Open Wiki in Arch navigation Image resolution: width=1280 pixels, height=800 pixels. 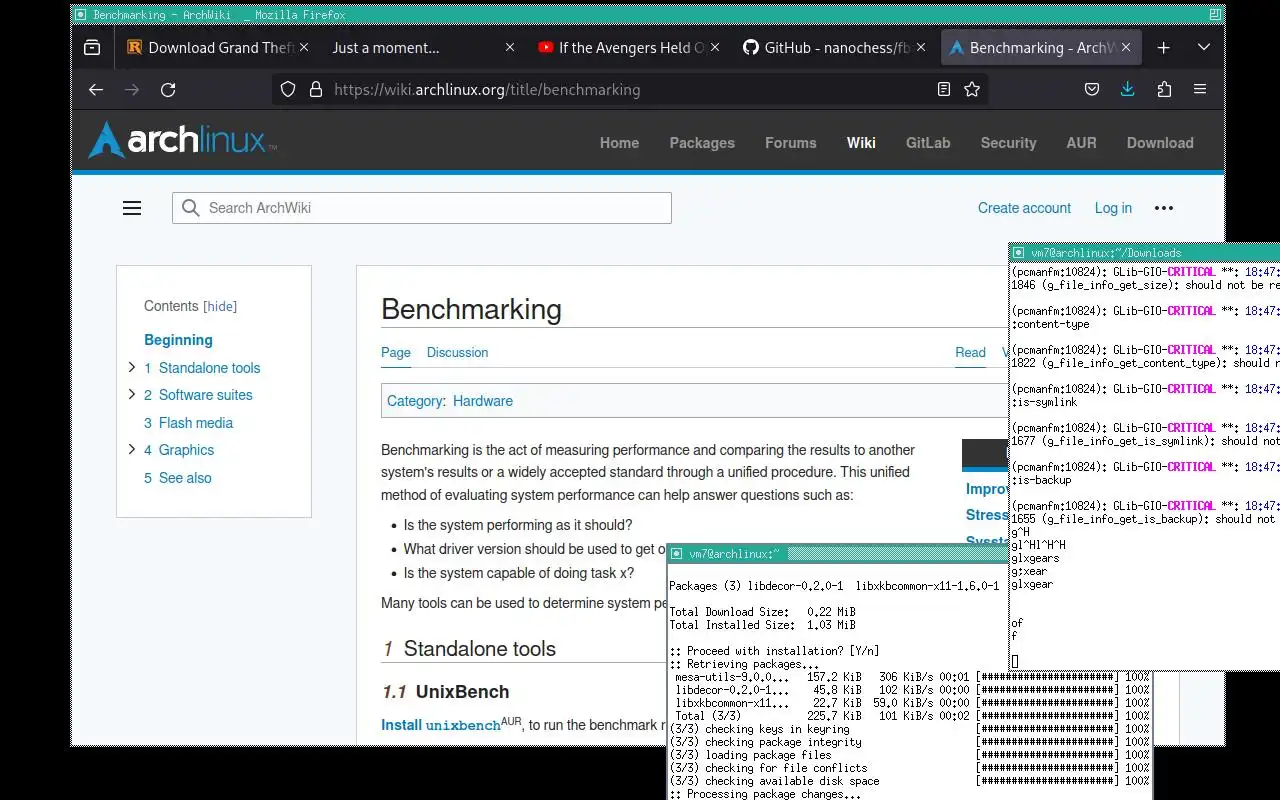[x=861, y=143]
